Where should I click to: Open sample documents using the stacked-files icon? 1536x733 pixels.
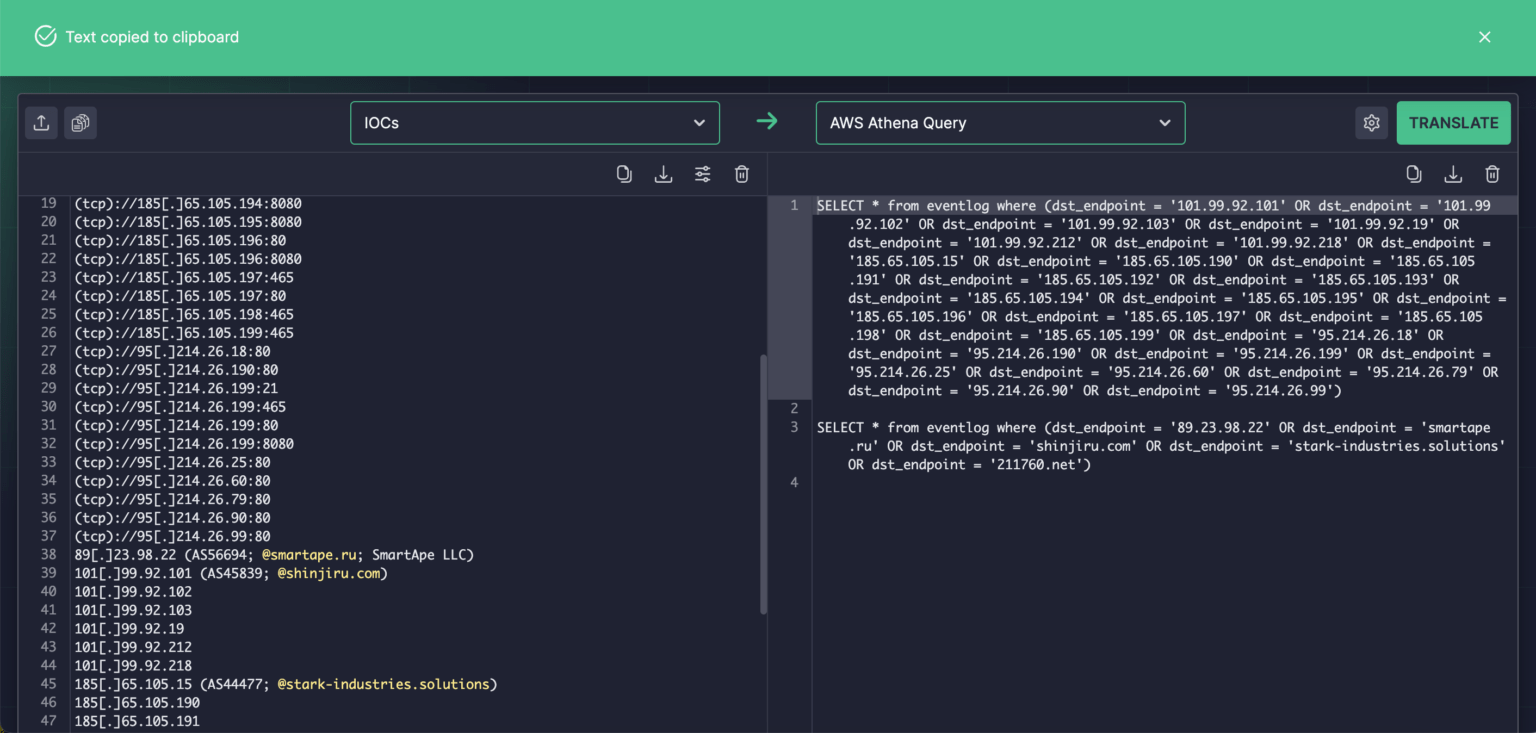click(80, 122)
